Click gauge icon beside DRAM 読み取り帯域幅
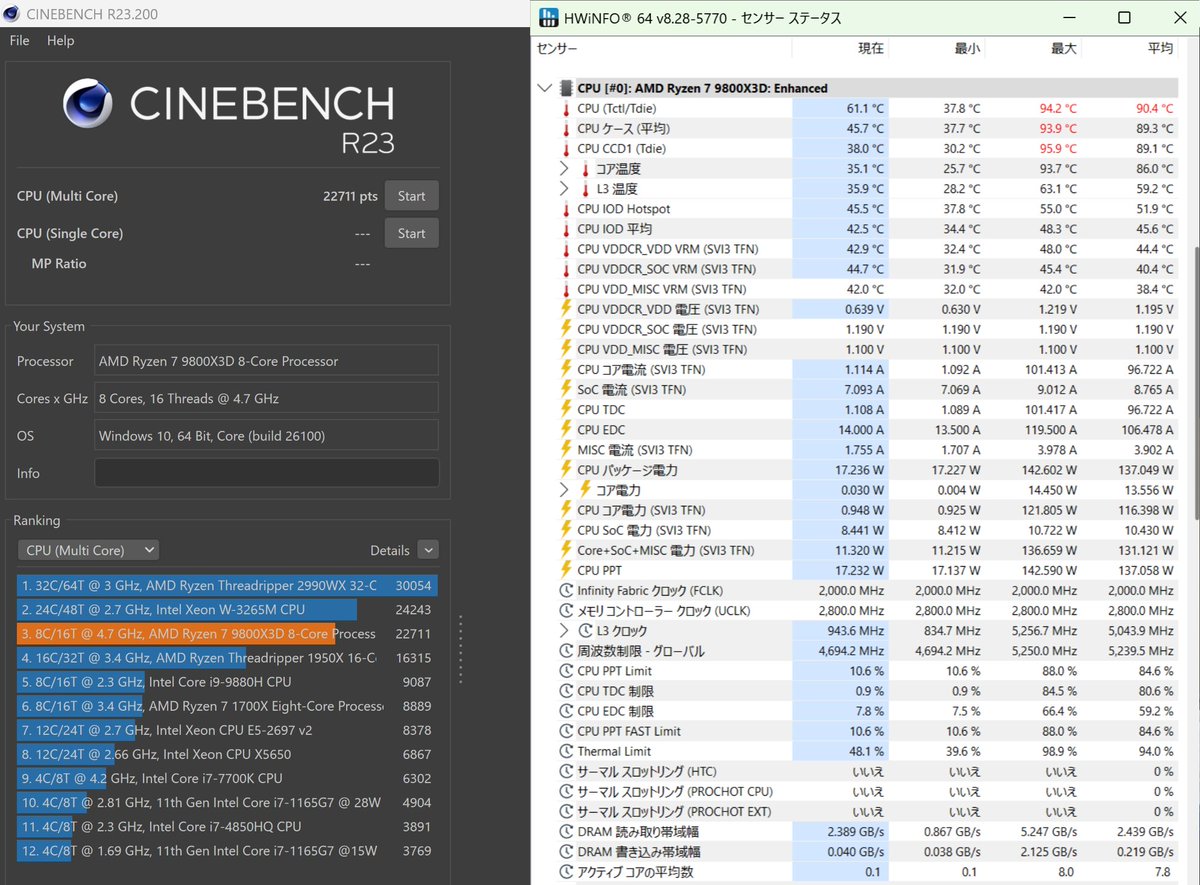 (566, 831)
